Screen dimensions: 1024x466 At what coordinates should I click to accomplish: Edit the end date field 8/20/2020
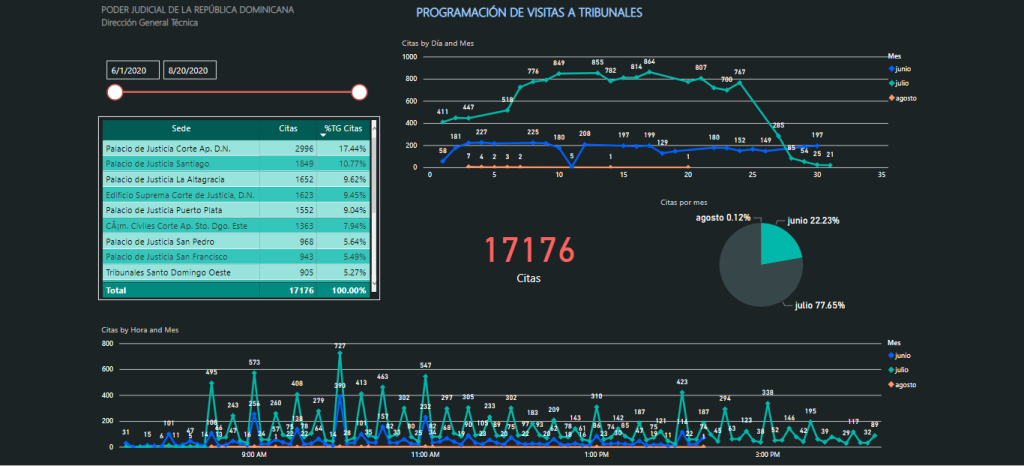point(190,70)
